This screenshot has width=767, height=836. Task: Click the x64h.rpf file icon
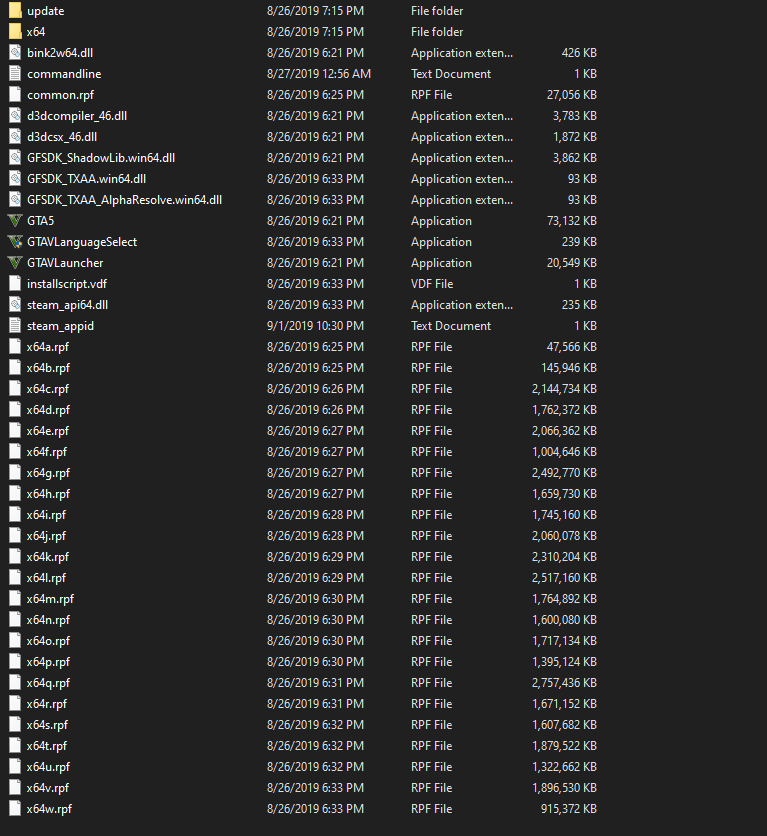click(15, 494)
